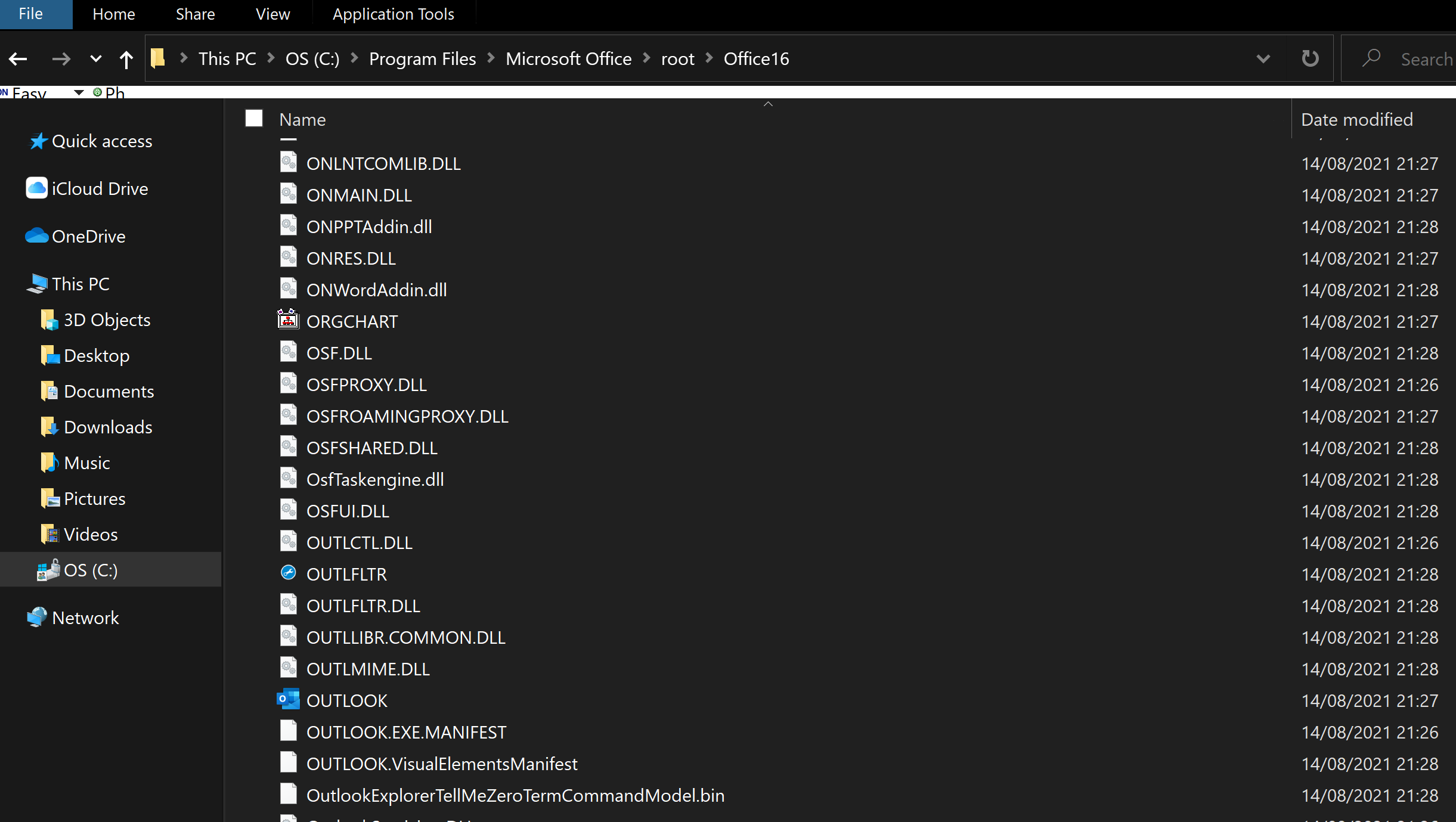Select the file OUTLOOK.VisualElementsManifest
Screen dimensions: 1456x822
click(x=442, y=764)
